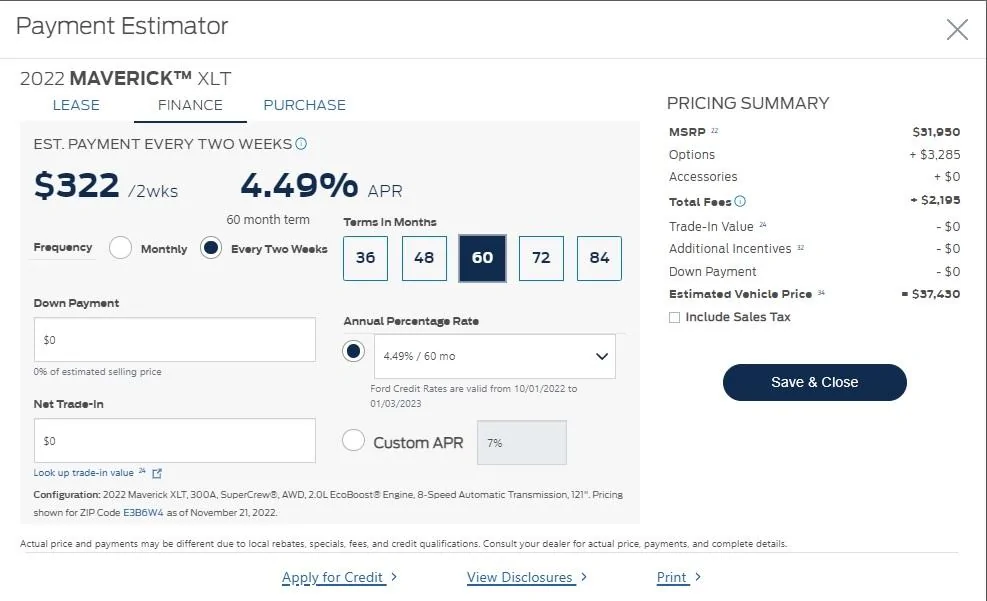The image size is (987, 601).
Task: Select Monthly payment frequency
Action: coord(120,248)
